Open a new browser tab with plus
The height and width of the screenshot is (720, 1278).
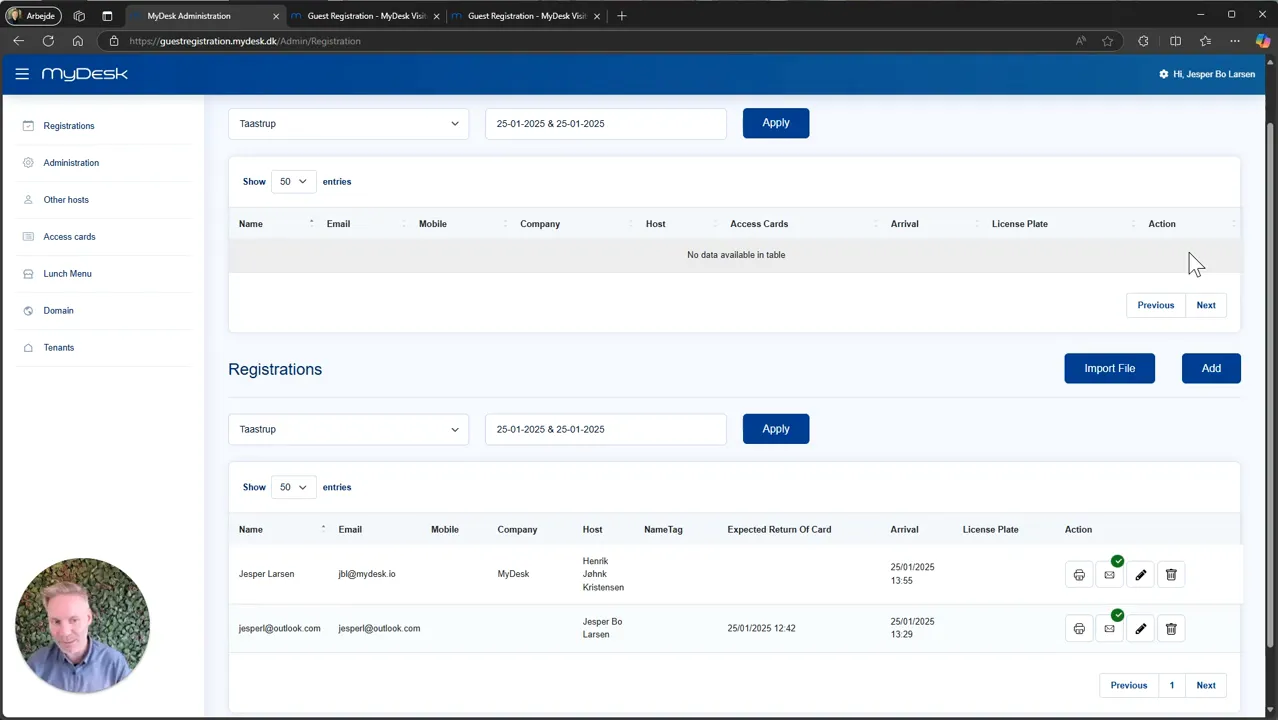pos(622,16)
